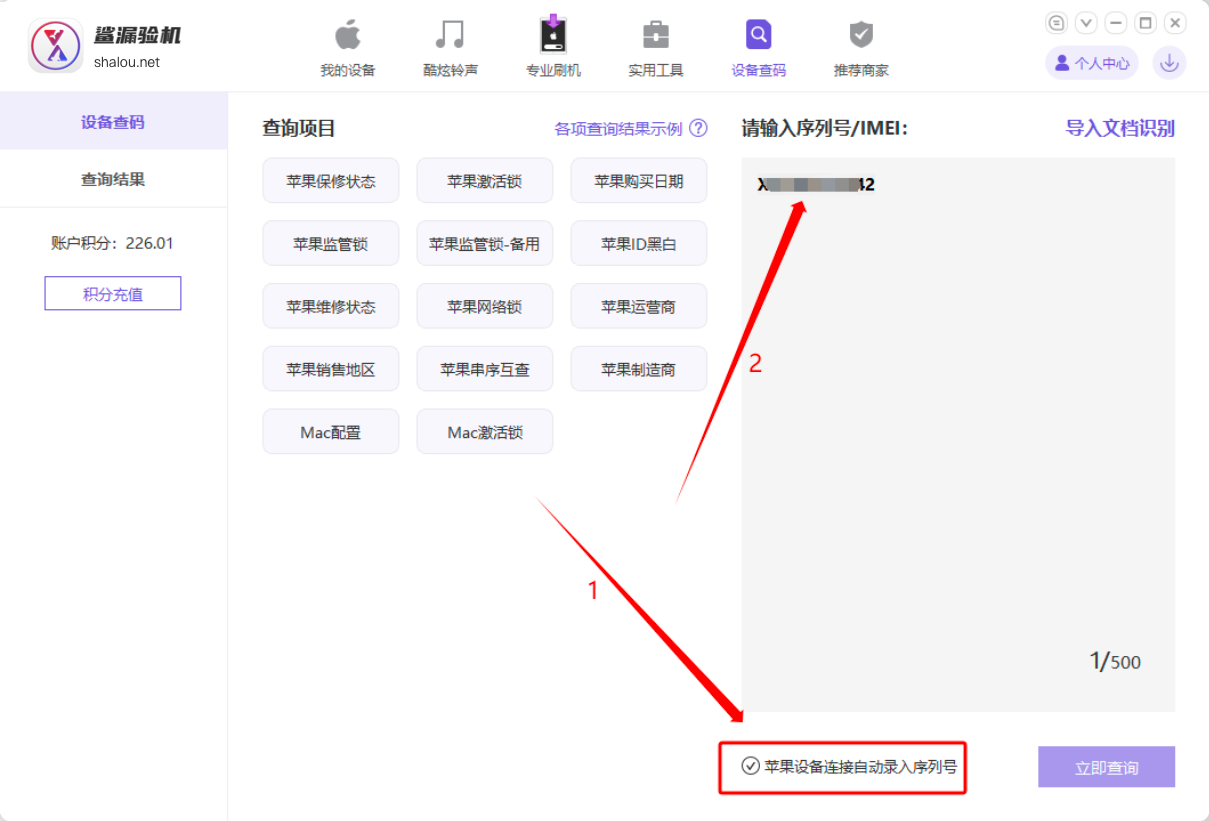Open the 专业刷机 flashing tool
Image resolution: width=1209 pixels, height=821 pixels.
pos(553,45)
